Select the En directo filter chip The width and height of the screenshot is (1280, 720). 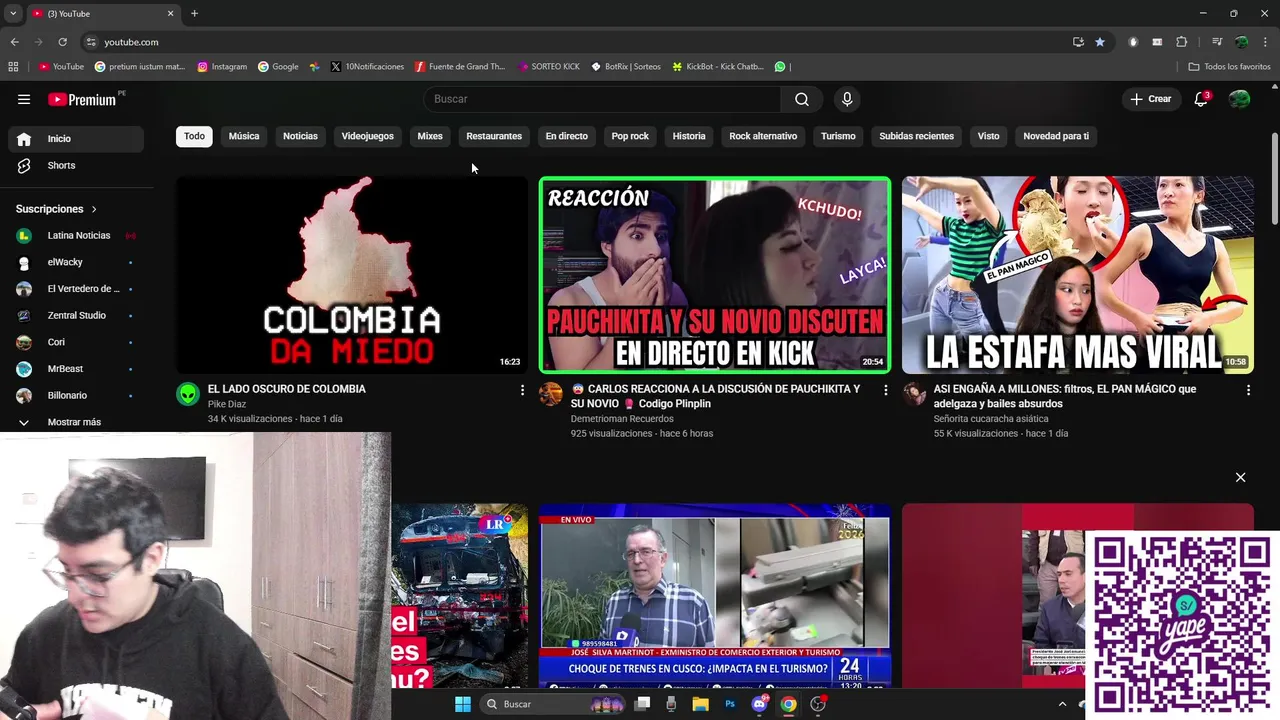pos(567,136)
